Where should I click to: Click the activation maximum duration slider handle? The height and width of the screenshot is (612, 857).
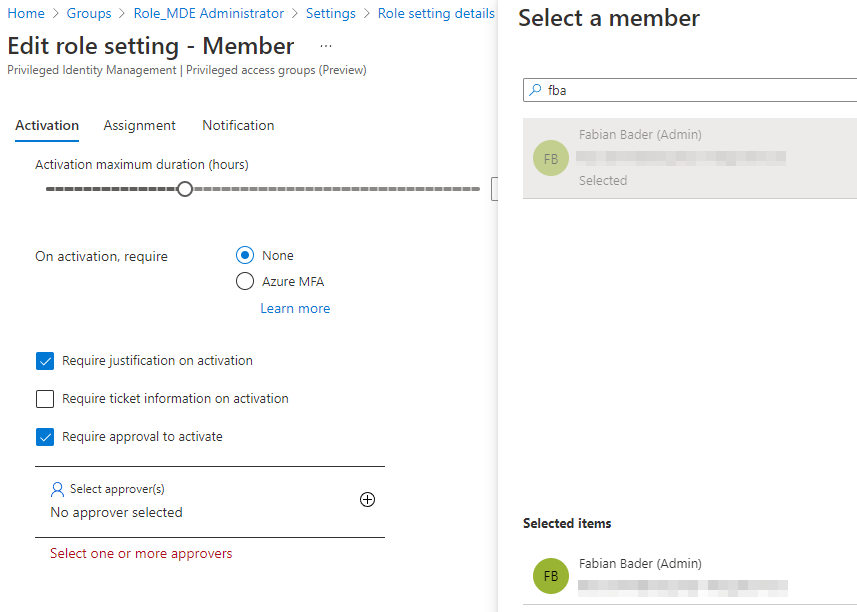[184, 188]
